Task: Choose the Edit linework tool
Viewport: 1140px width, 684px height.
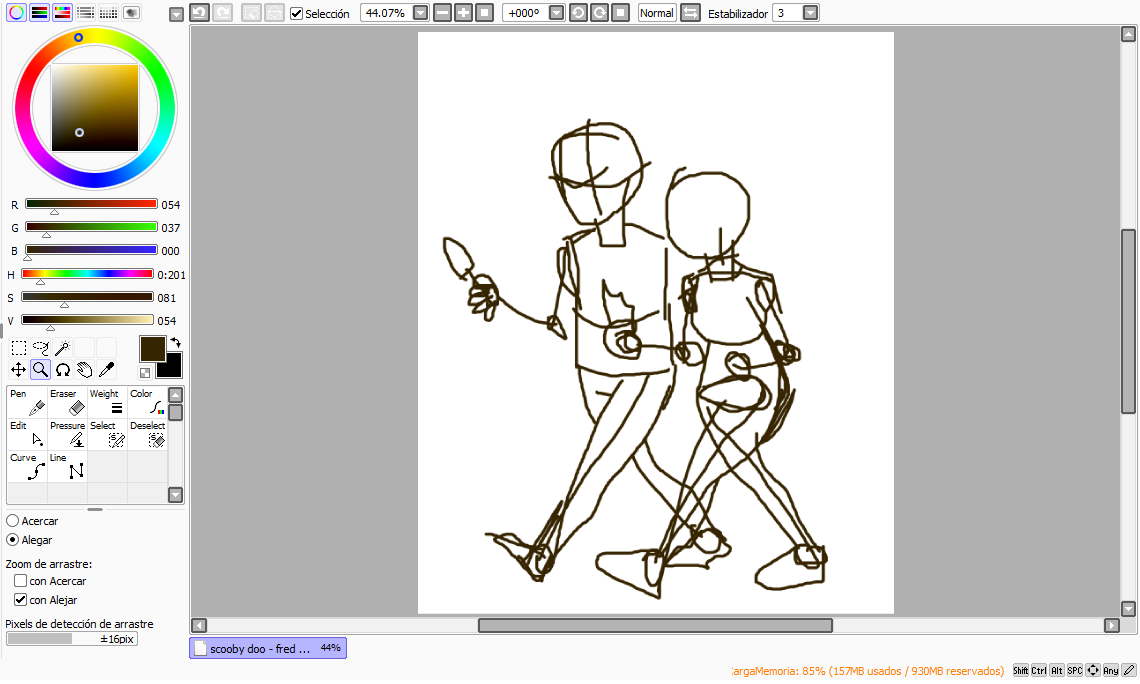Action: (x=28, y=434)
